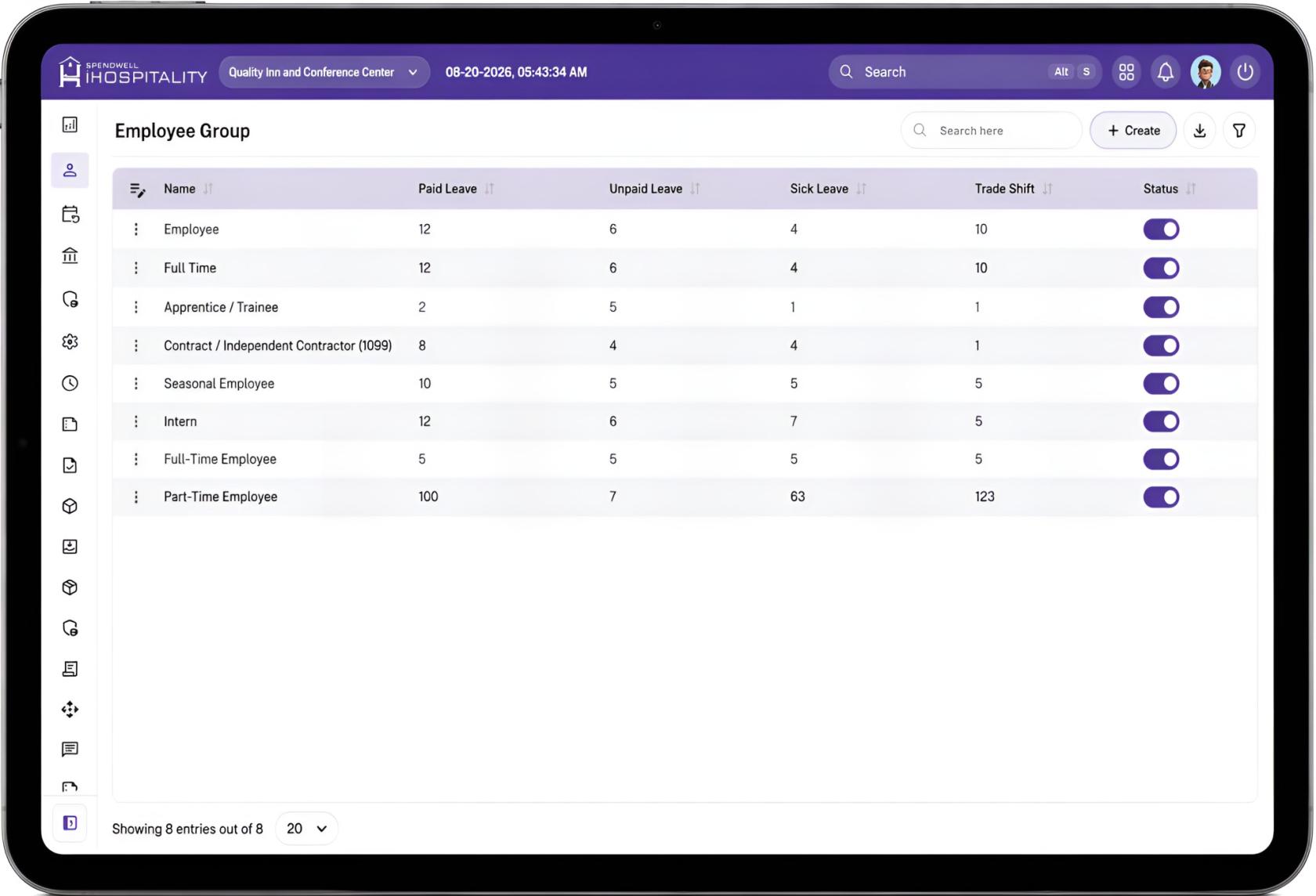Toggle status for Full Time row
This screenshot has width=1316, height=896.
[1161, 268]
